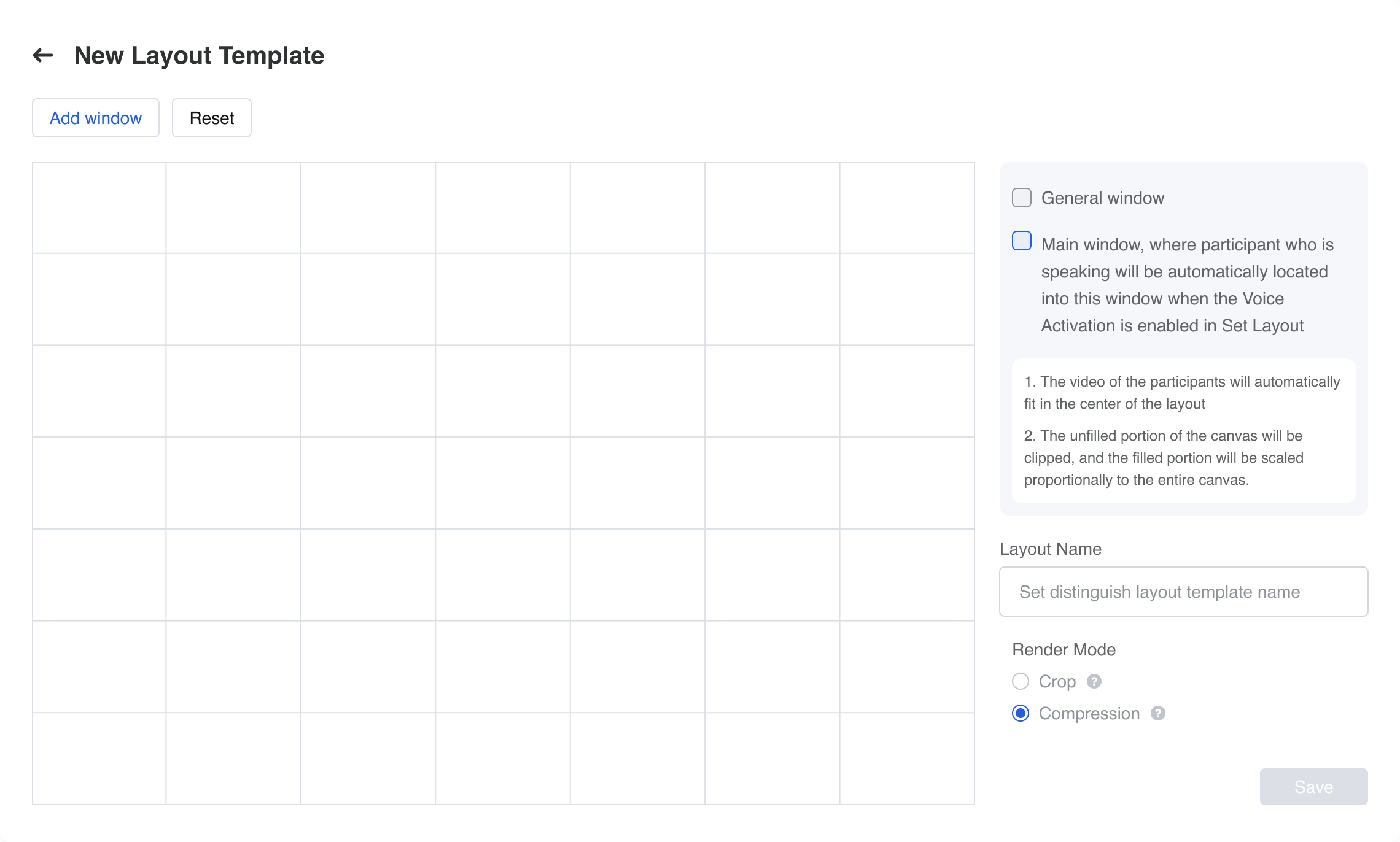Enable the Main window checkbox
The height and width of the screenshot is (842, 1400).
(1022, 241)
